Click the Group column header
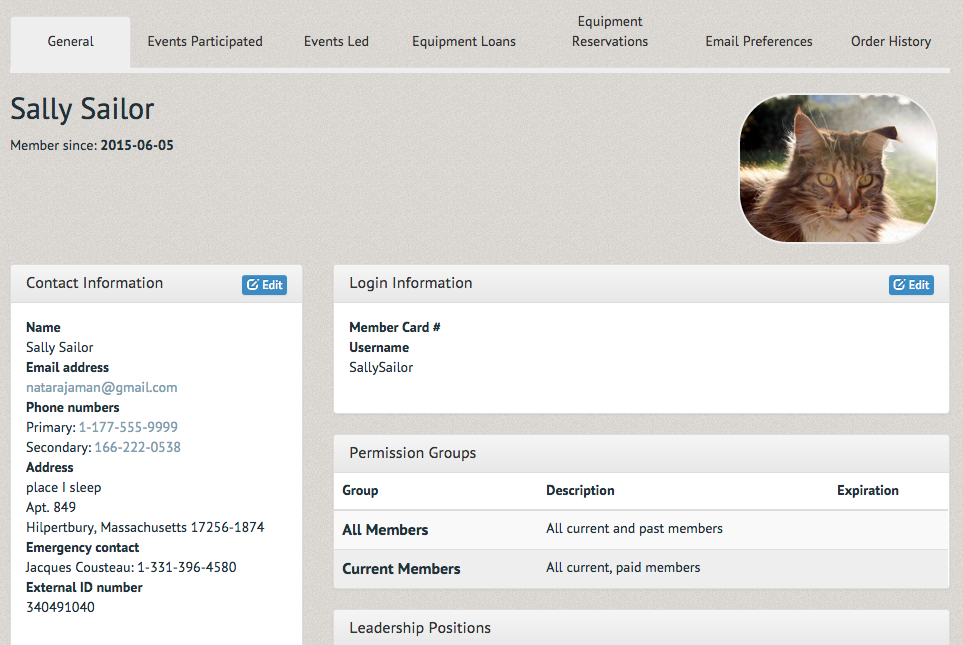This screenshot has width=963, height=645. [360, 490]
